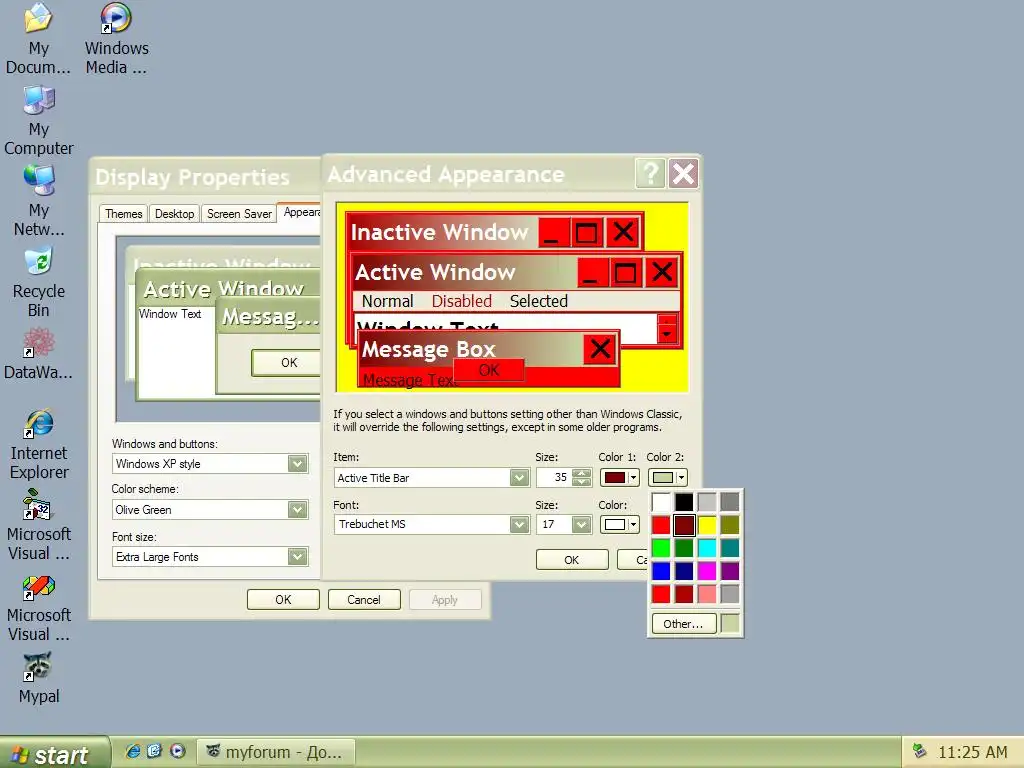The width and height of the screenshot is (1024, 768).
Task: Open the Color scheme dropdown showing Olive Green
Action: pos(297,509)
